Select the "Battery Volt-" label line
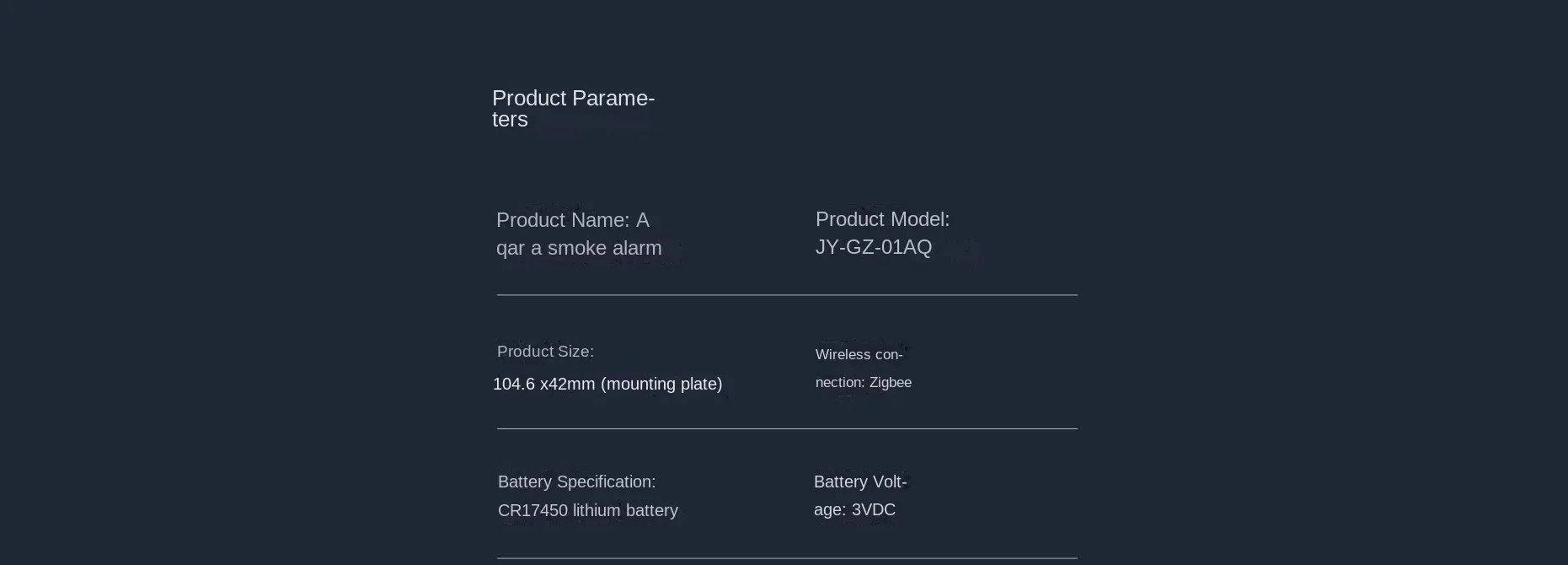1568x565 pixels. [x=860, y=482]
